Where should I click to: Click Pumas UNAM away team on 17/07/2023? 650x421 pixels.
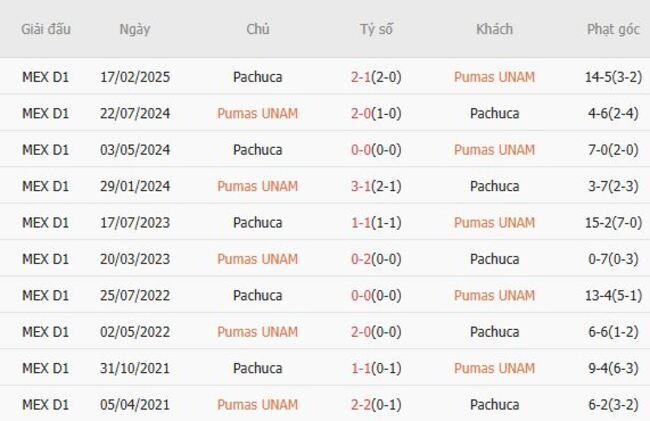point(494,223)
